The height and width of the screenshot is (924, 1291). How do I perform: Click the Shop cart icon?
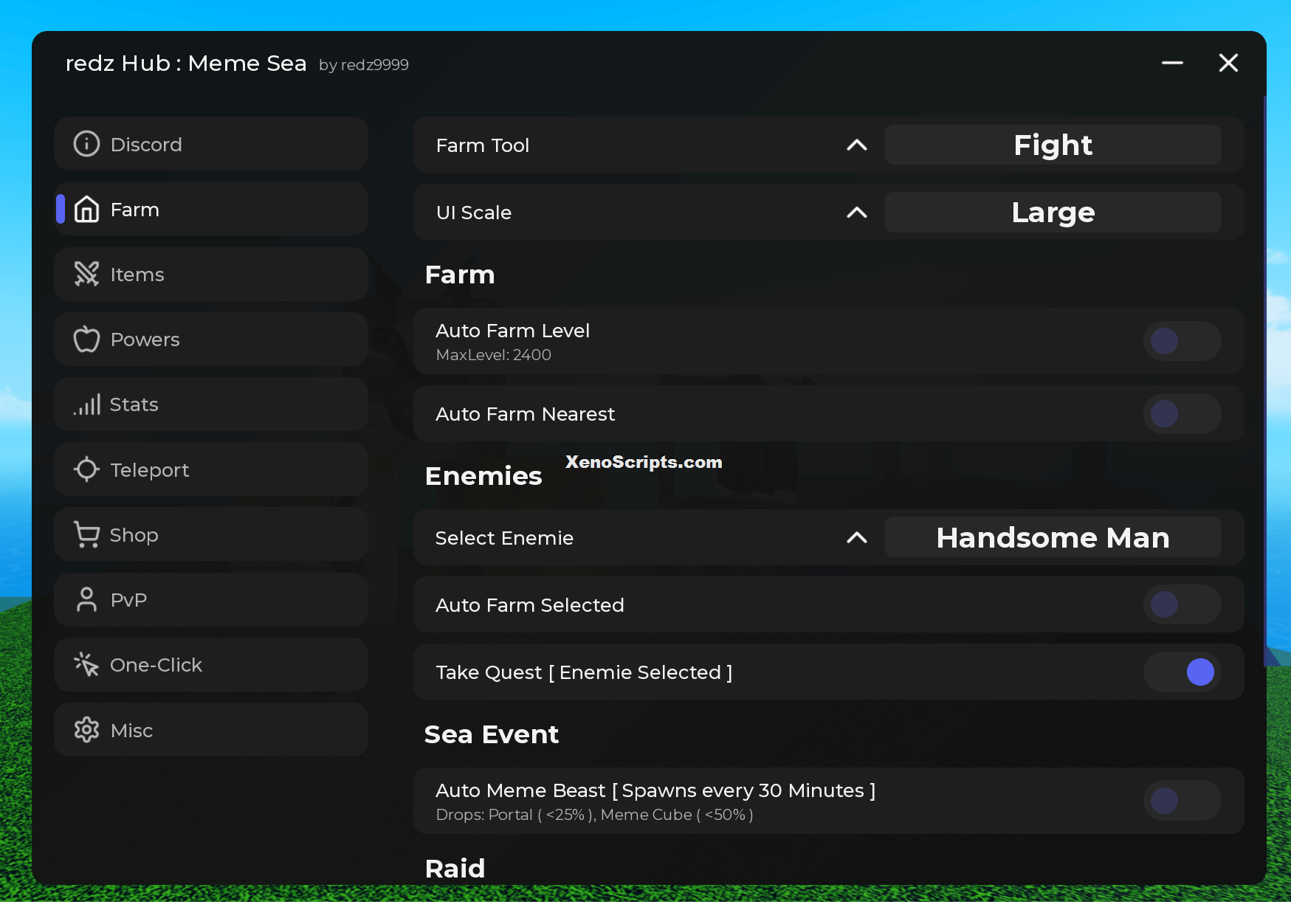(86, 534)
